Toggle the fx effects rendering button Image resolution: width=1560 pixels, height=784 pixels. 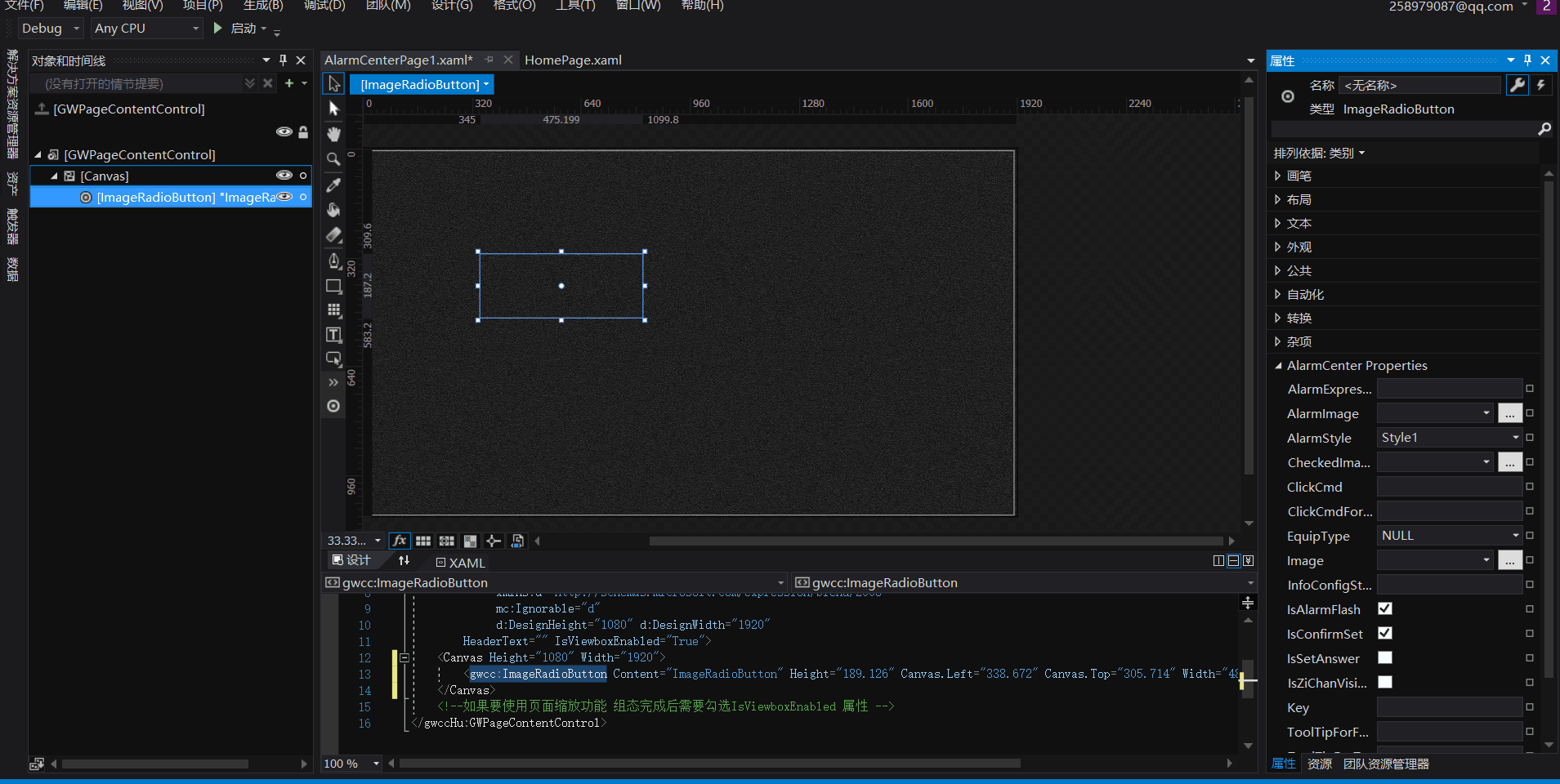(x=399, y=541)
